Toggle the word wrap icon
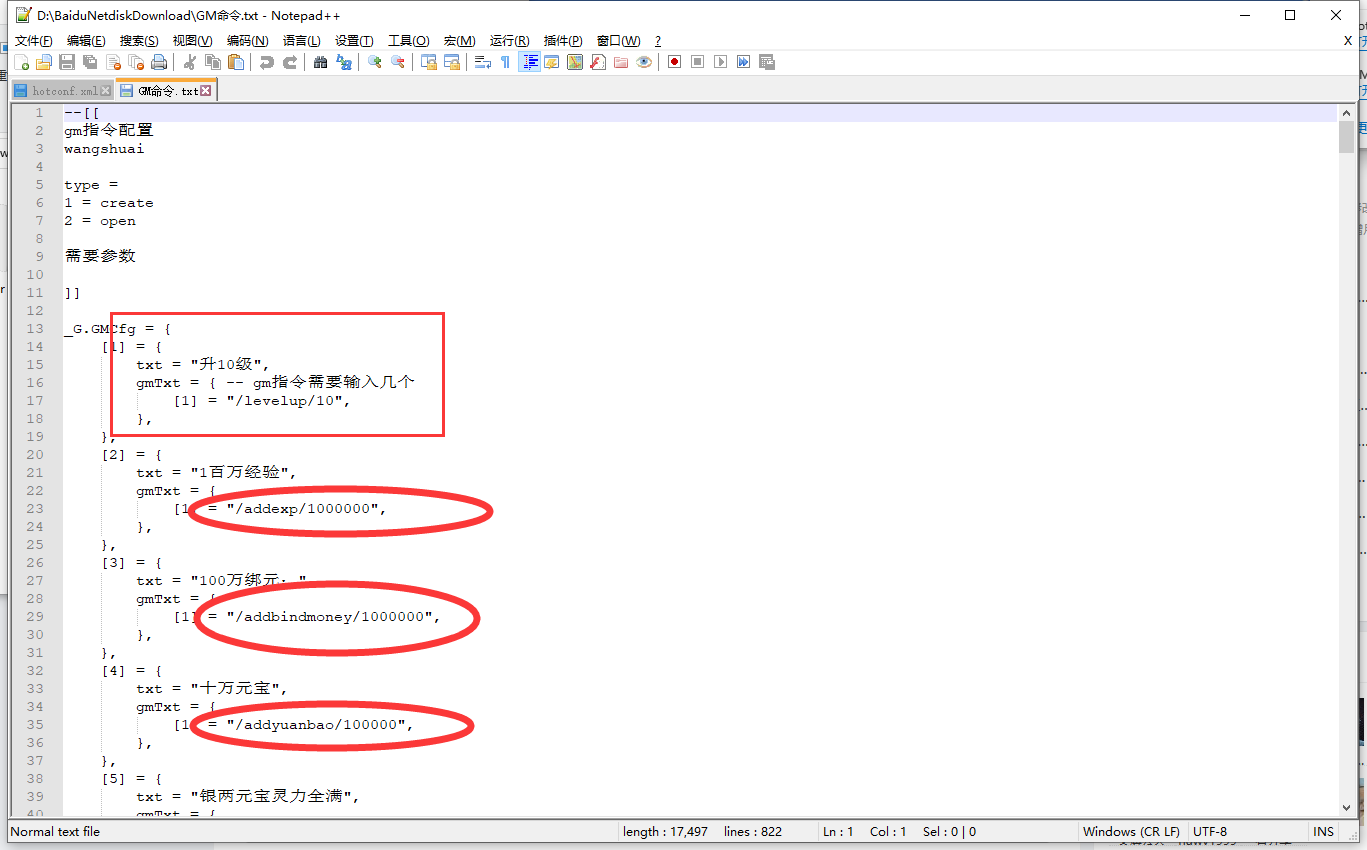This screenshot has height=850, width=1367. 482,62
